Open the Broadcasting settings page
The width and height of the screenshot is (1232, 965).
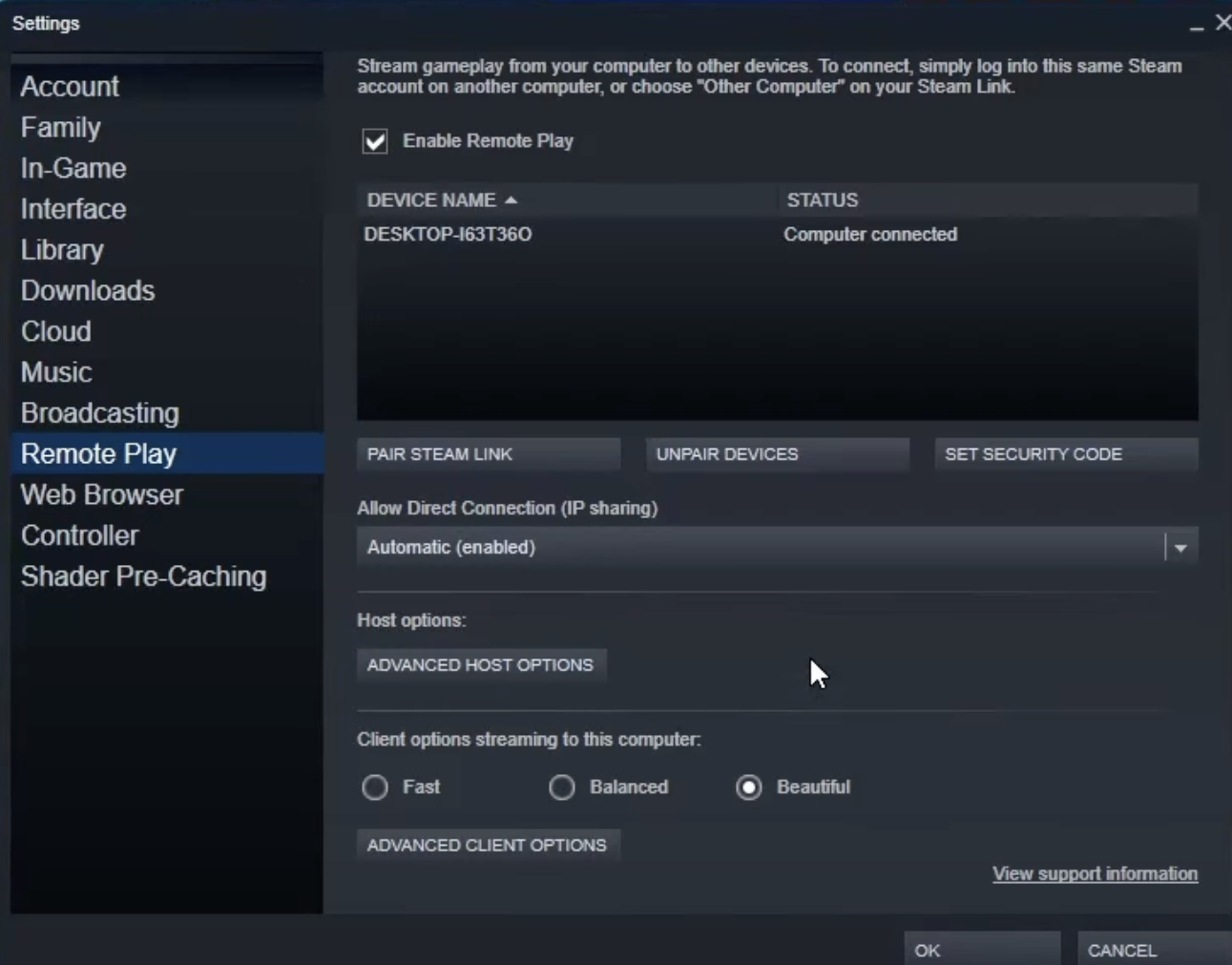coord(100,412)
